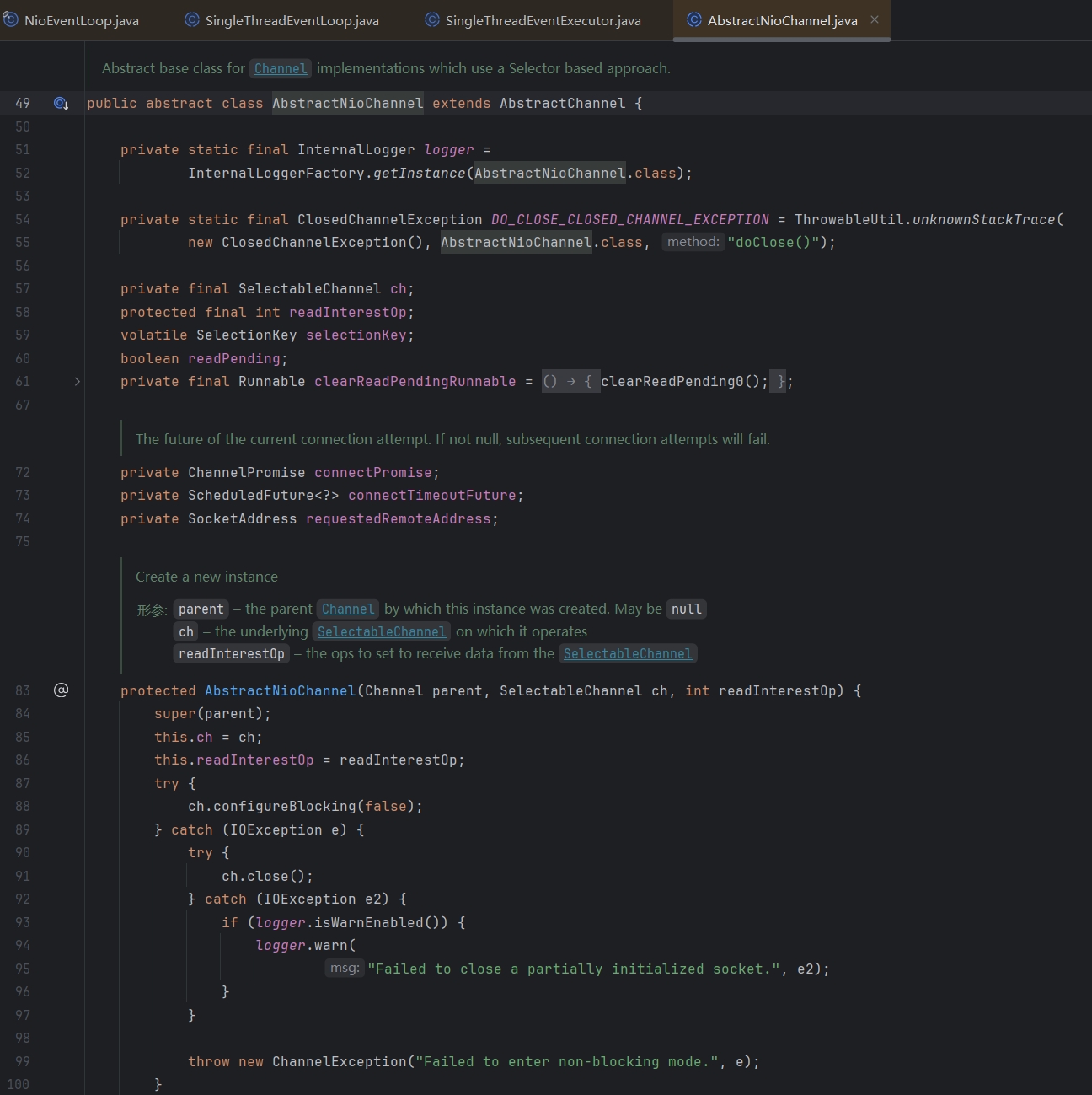Click the @ gutter icon at line 83

(x=61, y=690)
